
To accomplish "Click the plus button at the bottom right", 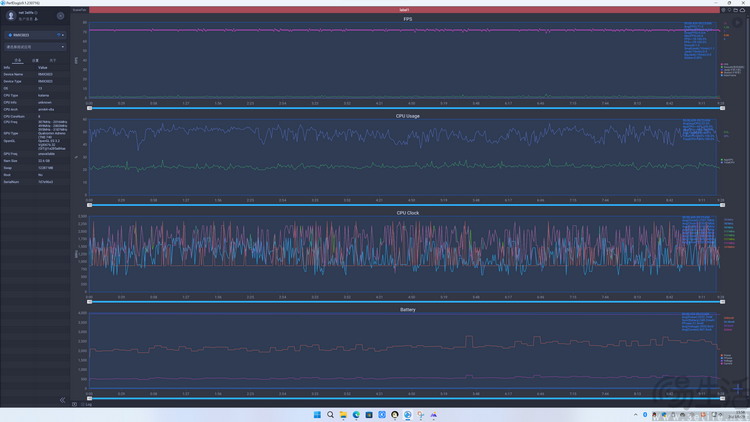I will [737, 388].
